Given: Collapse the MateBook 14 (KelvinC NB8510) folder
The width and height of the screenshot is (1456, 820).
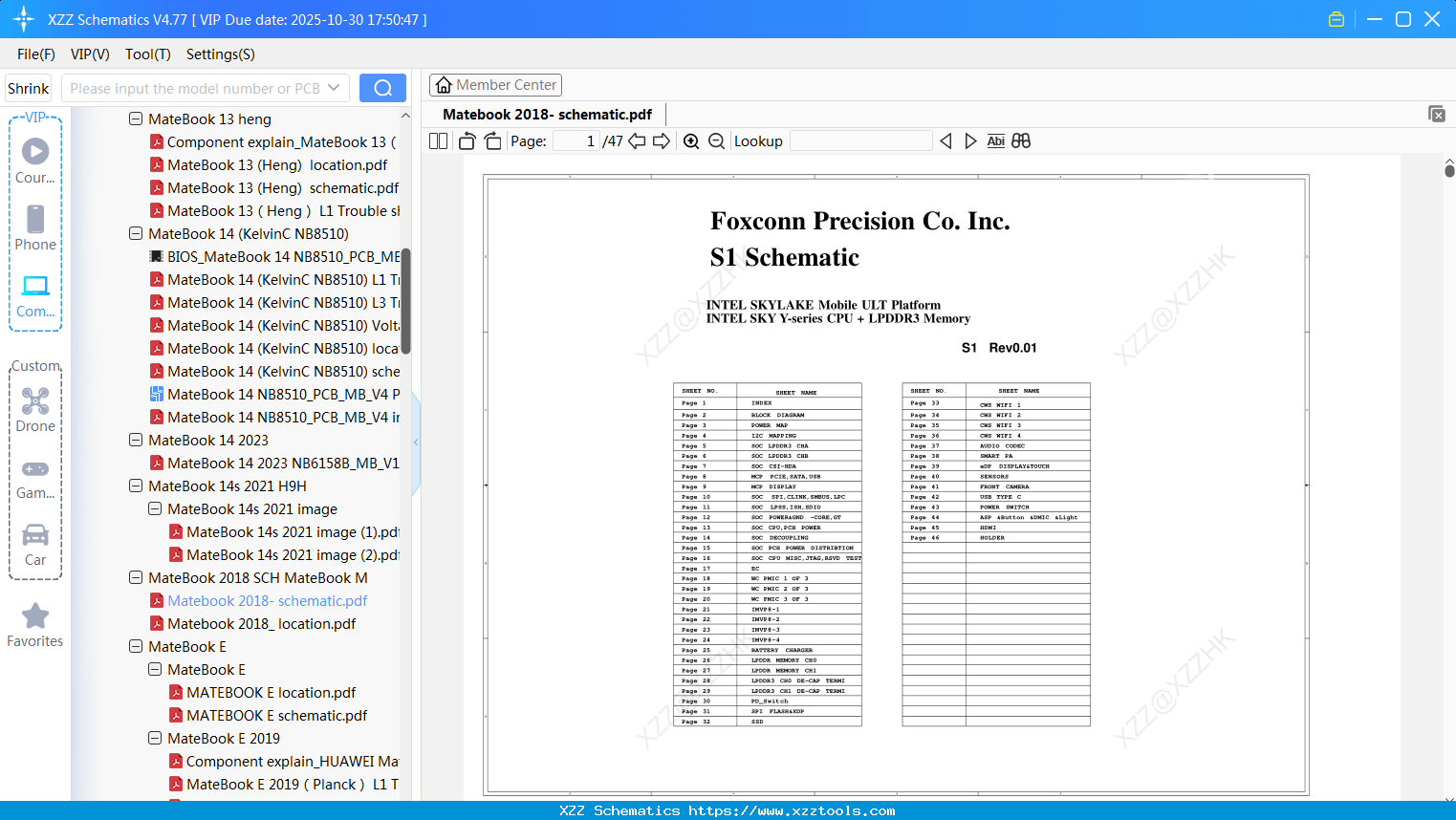Looking at the screenshot, I should 136,234.
